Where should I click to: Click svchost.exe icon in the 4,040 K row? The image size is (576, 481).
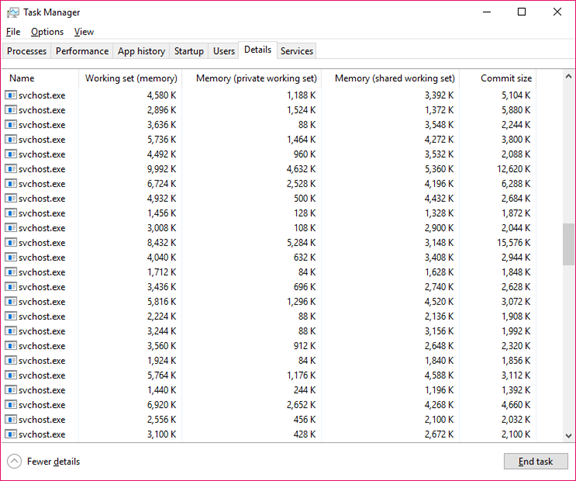11,257
